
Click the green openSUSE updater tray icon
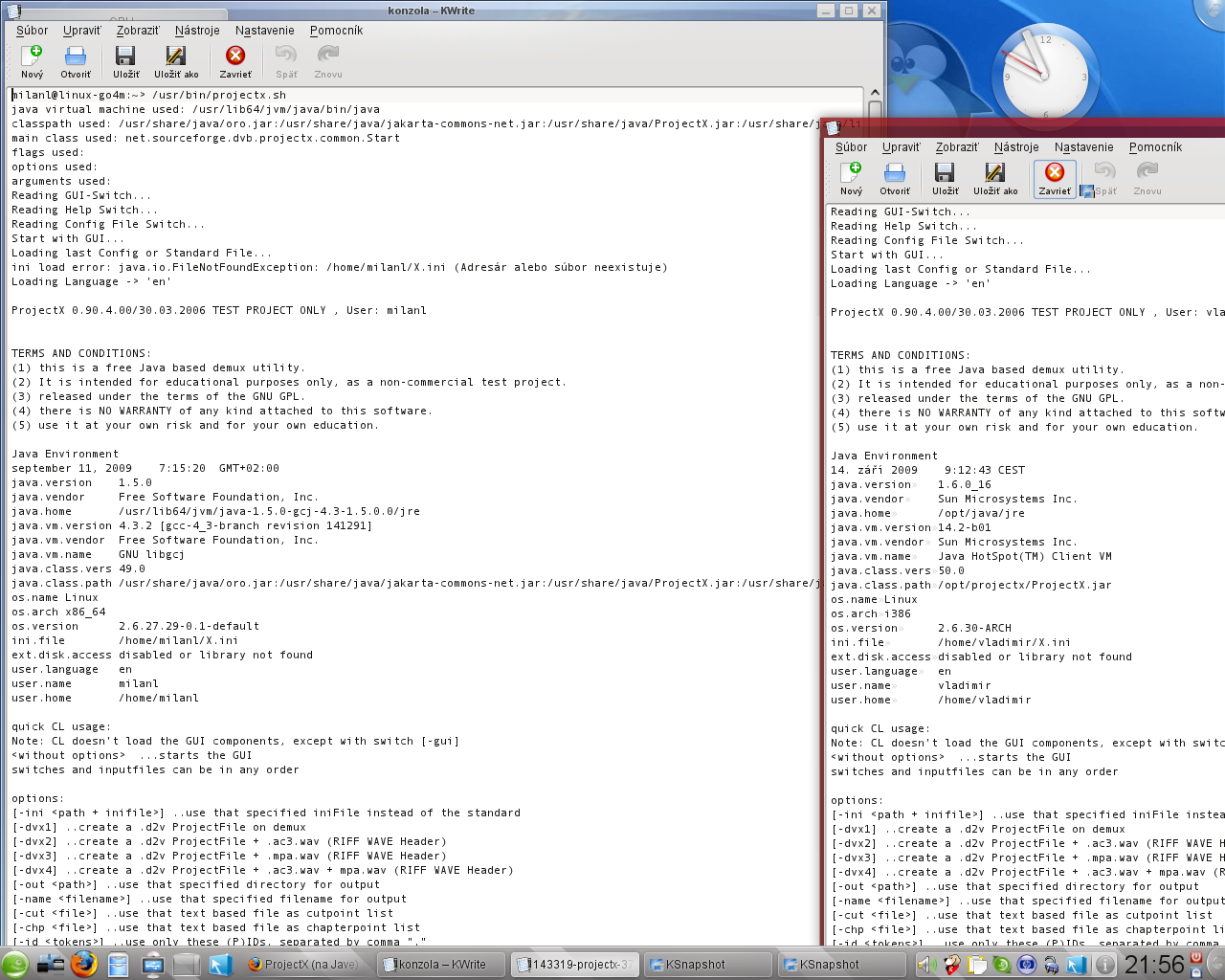pos(1002,965)
